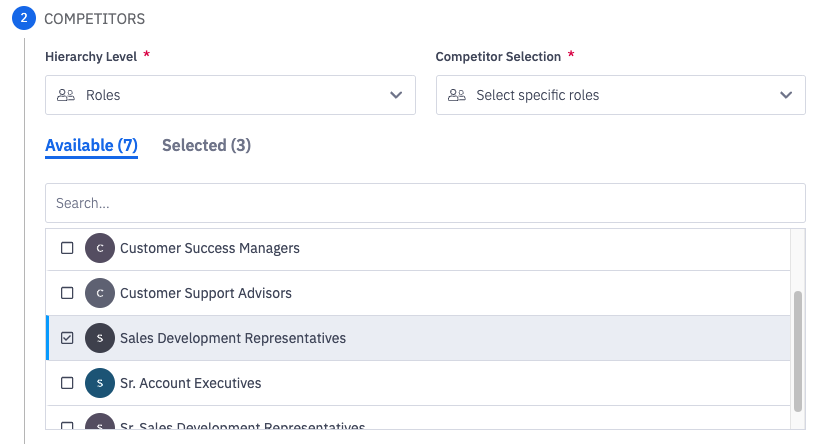This screenshot has width=827, height=444.
Task: Click the people icon in Hierarchy Level field
Action: (66, 95)
